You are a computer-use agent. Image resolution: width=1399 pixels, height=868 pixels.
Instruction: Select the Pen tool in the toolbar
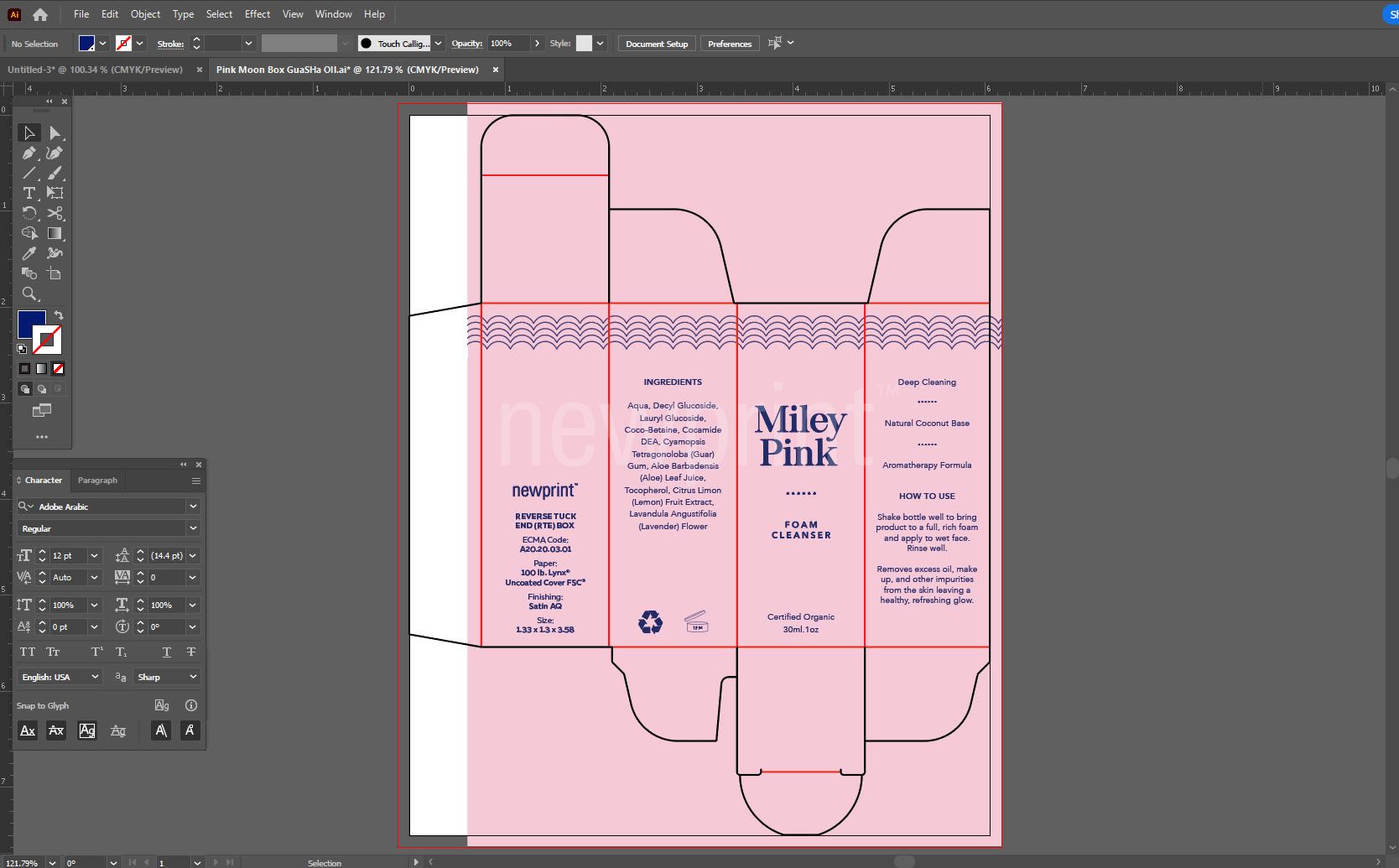(x=29, y=153)
